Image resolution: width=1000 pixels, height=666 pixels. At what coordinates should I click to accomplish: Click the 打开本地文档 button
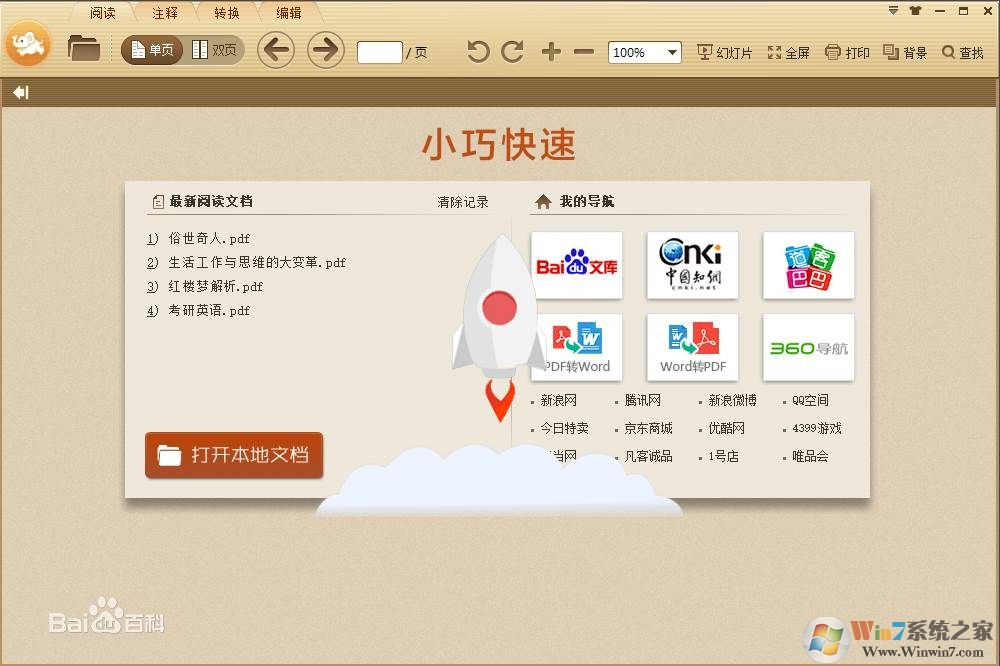pos(234,455)
